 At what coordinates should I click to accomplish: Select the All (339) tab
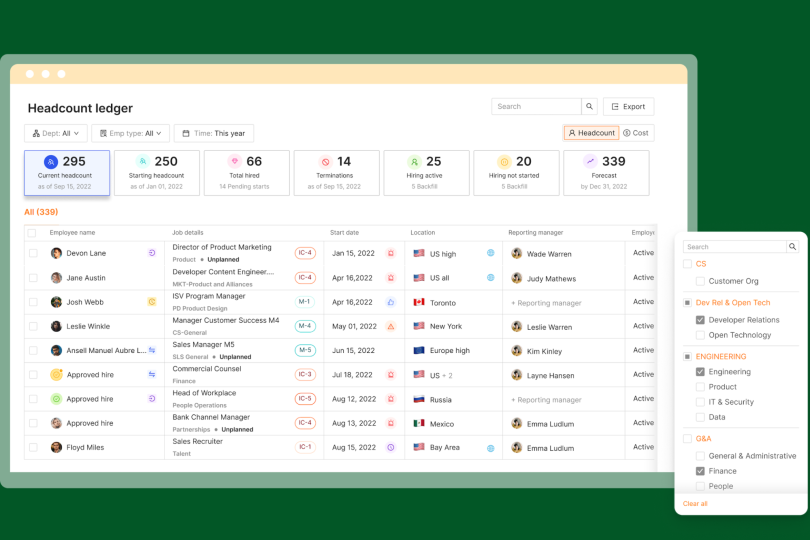41,212
